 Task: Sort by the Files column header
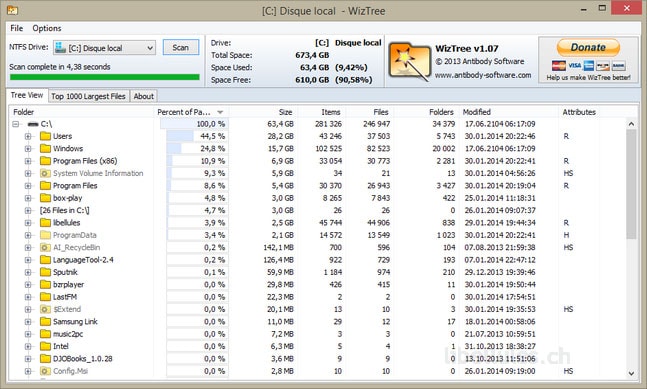click(x=369, y=112)
